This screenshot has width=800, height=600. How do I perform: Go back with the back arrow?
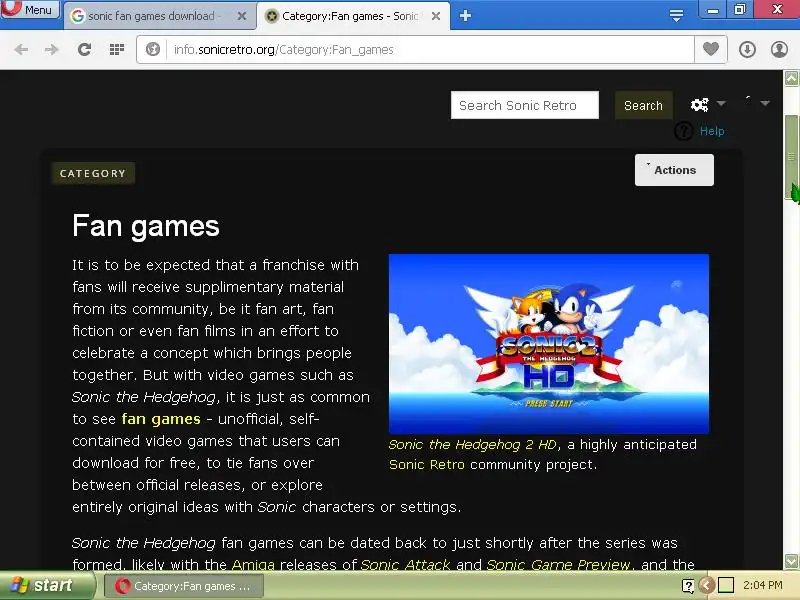(21, 49)
